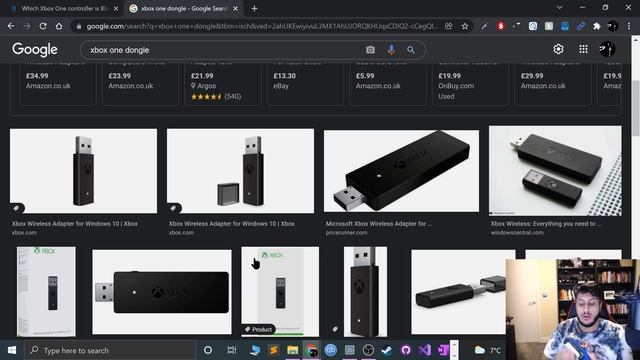This screenshot has height=360, width=640.
Task: Open Steam from the taskbar
Action: 387,350
